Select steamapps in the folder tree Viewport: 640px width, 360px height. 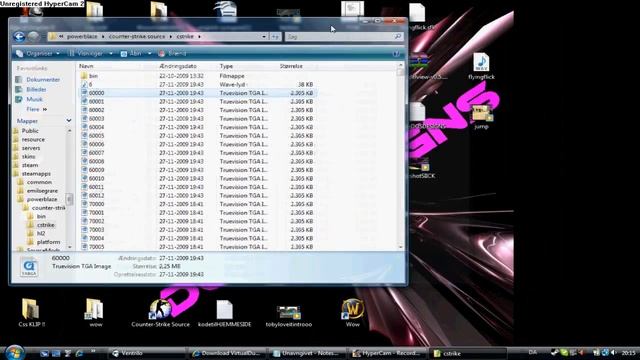(x=36, y=173)
